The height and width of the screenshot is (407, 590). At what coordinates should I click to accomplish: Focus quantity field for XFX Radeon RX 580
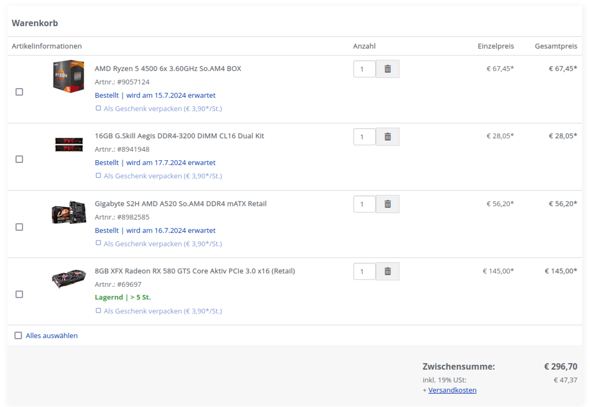(364, 271)
